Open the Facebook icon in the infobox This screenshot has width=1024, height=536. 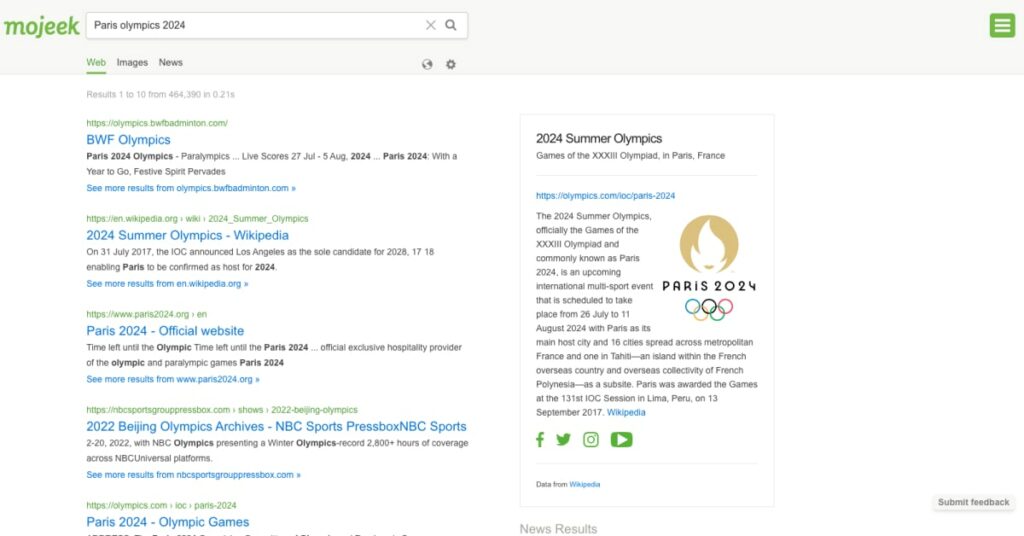tap(541, 440)
